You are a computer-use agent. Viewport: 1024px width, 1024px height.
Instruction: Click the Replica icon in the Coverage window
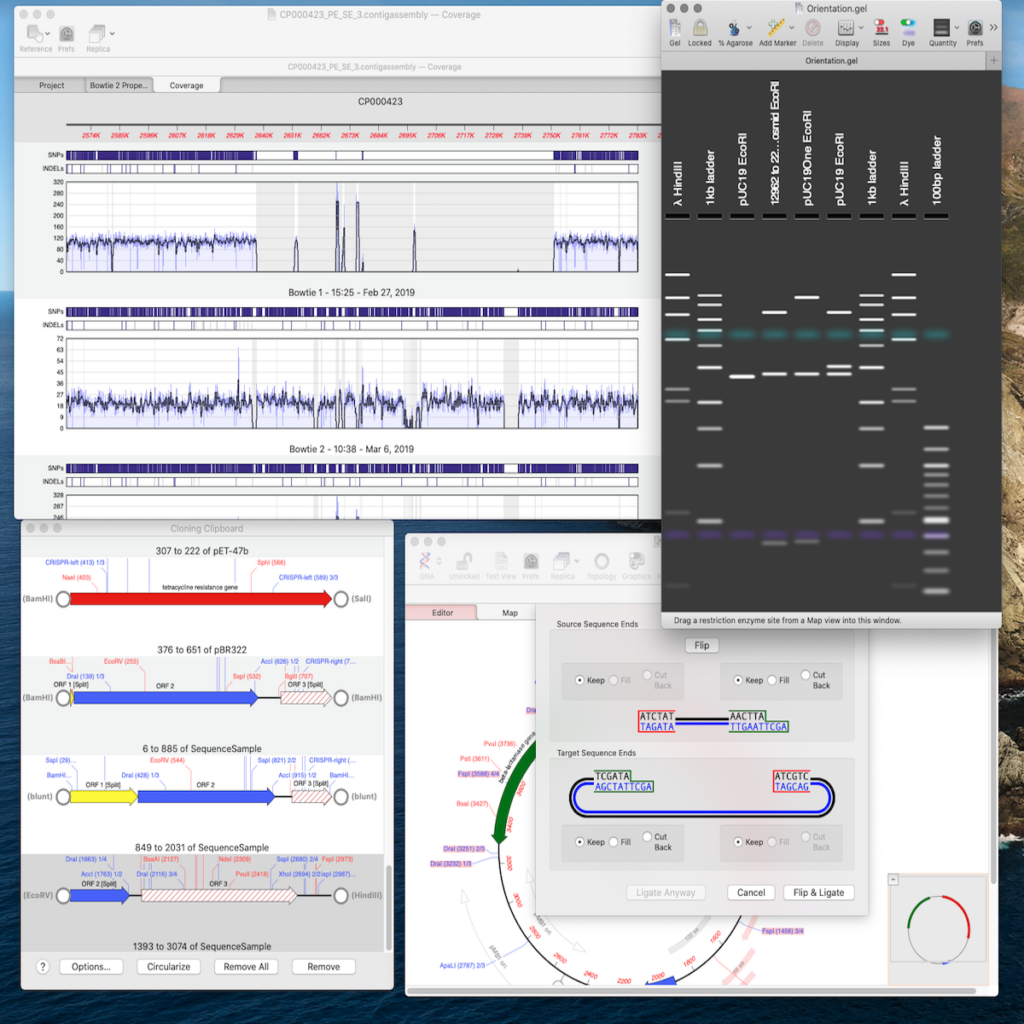[97, 33]
